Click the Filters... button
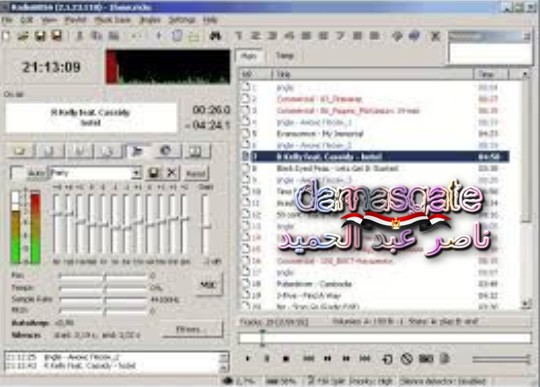Image resolution: width=540 pixels, height=387 pixels. click(x=192, y=330)
